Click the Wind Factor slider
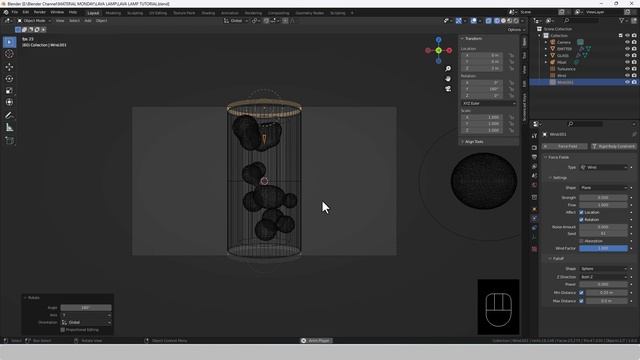 (x=603, y=248)
